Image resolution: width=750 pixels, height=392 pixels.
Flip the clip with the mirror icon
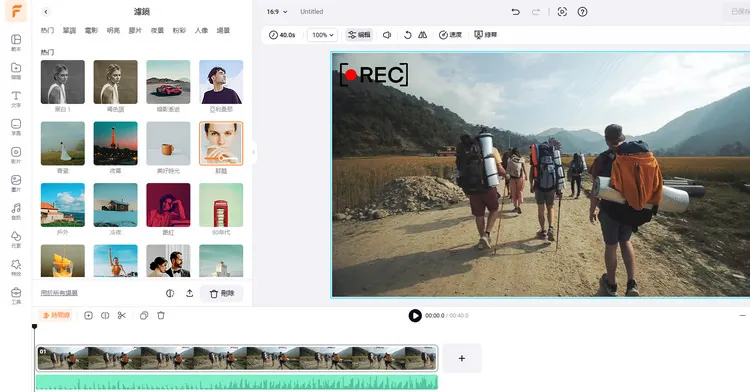coord(422,35)
